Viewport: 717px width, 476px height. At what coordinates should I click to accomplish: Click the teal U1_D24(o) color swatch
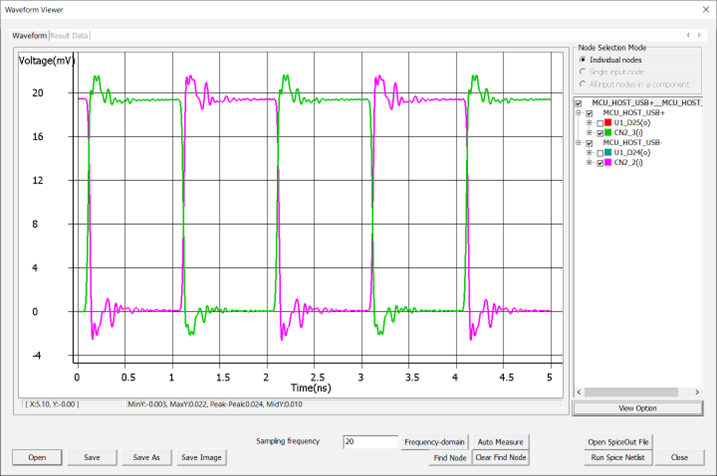click(610, 153)
